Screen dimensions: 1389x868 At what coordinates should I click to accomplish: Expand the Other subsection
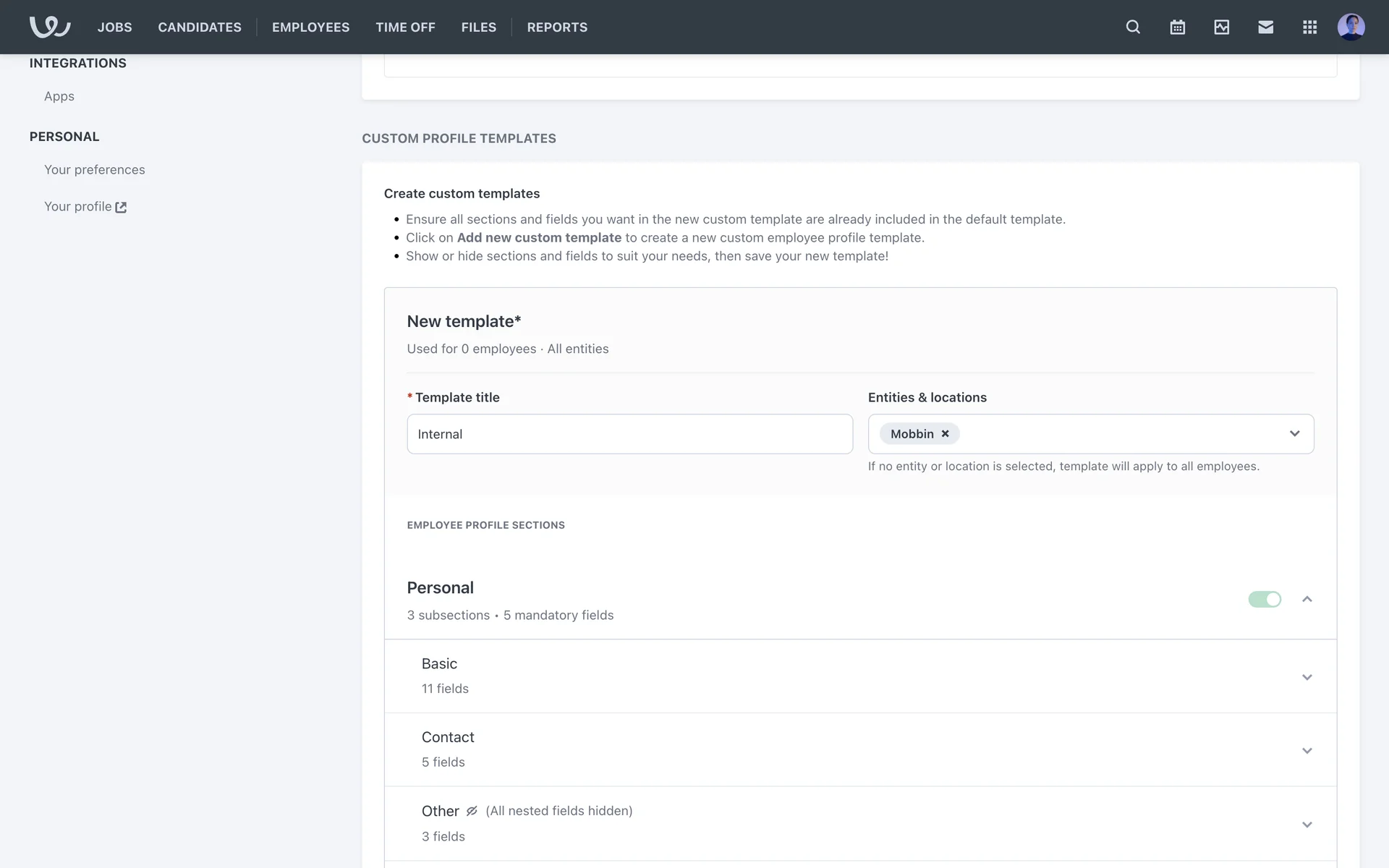point(1307,825)
